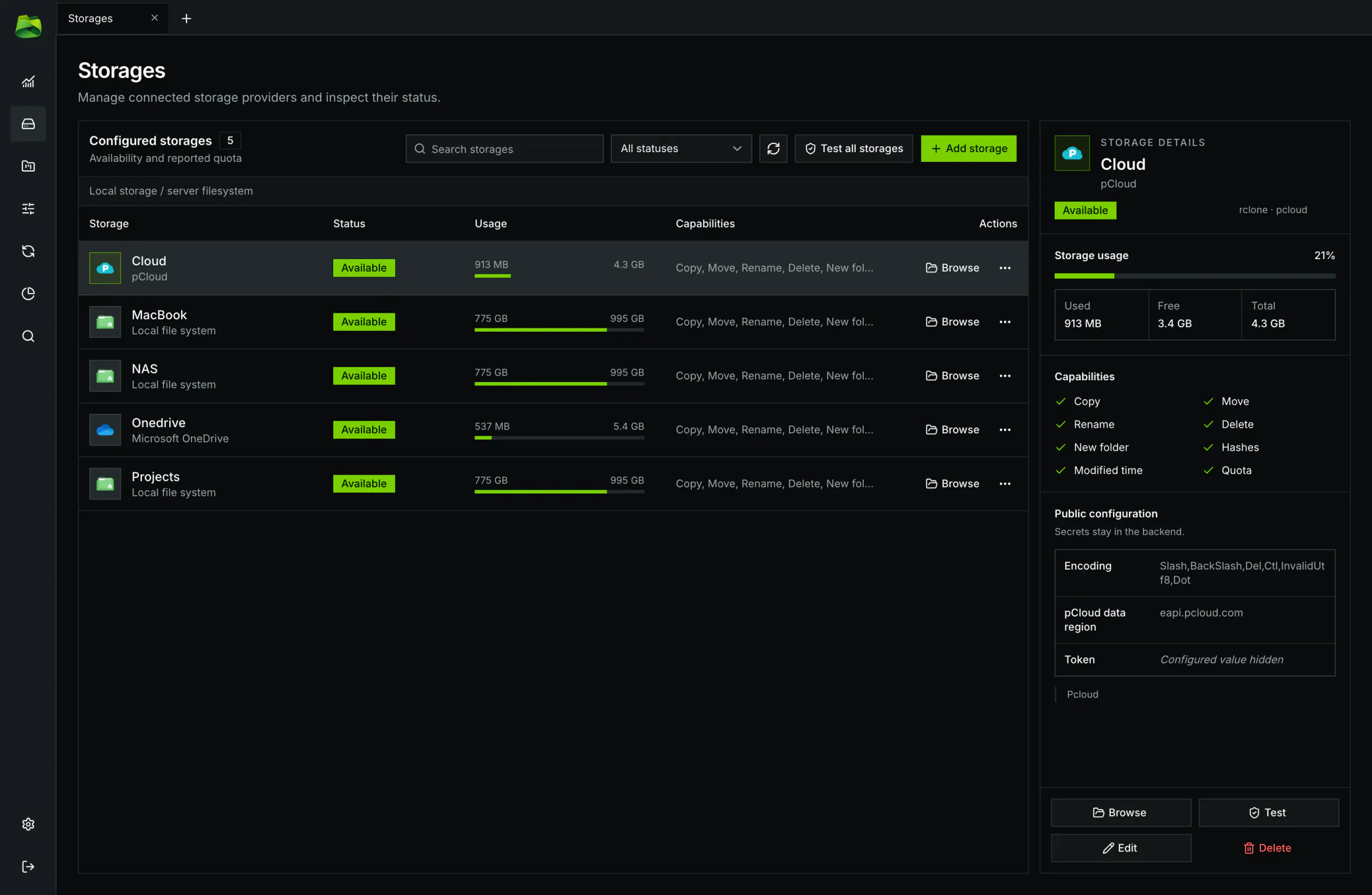Open the sliders settings icon in sidebar

click(27, 208)
